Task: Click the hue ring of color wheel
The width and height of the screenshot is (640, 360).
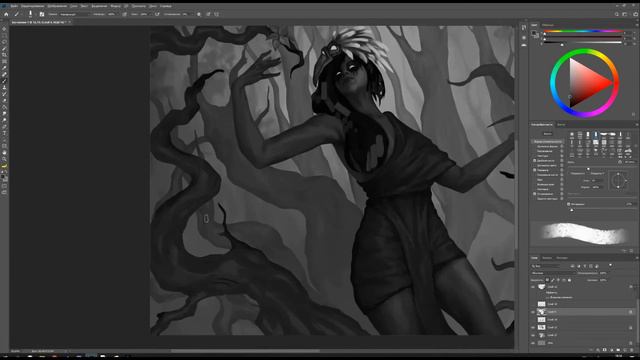Action: pyautogui.click(x=584, y=51)
